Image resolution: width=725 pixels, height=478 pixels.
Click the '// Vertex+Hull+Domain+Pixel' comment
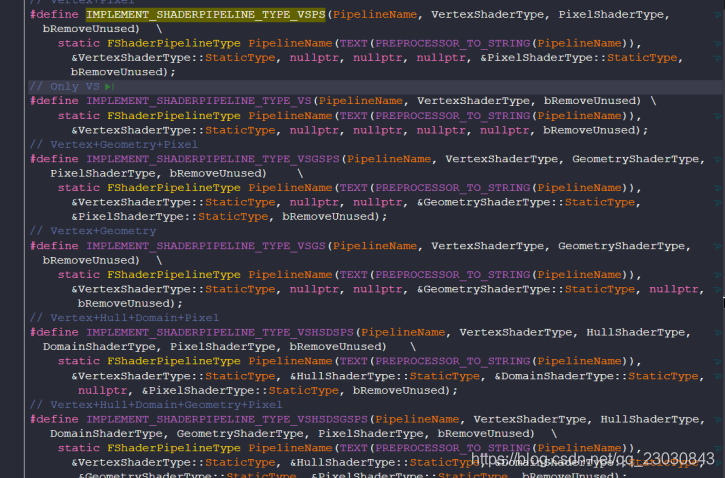click(x=124, y=318)
